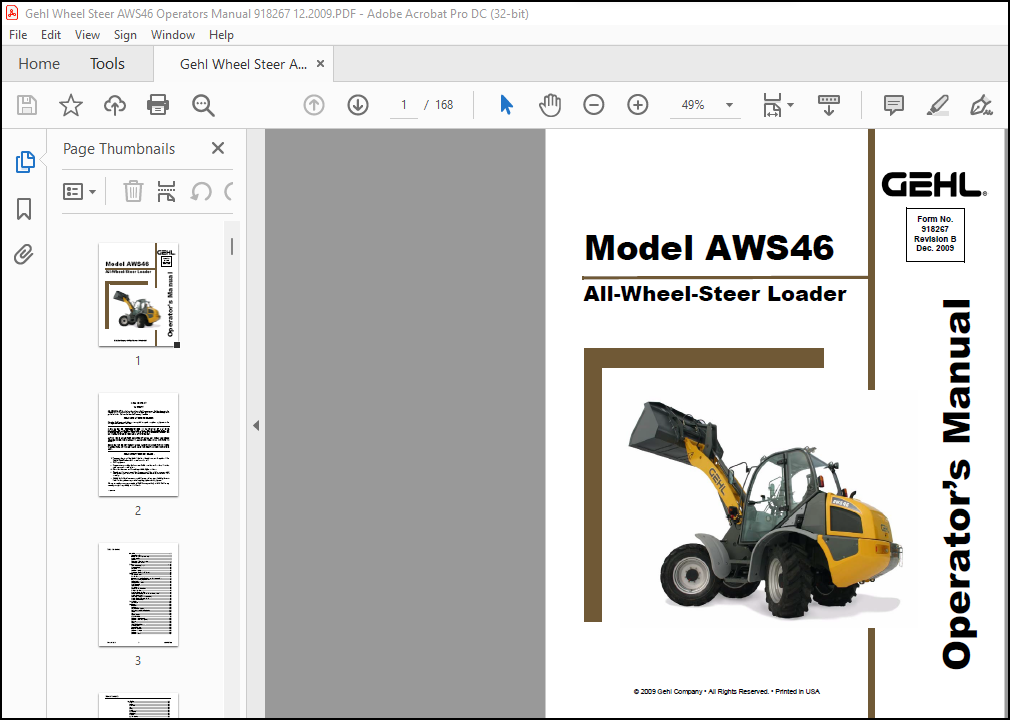Screen dimensions: 1010x720
Task: Select the Gehl Wheel Steer document tab
Action: [243, 64]
